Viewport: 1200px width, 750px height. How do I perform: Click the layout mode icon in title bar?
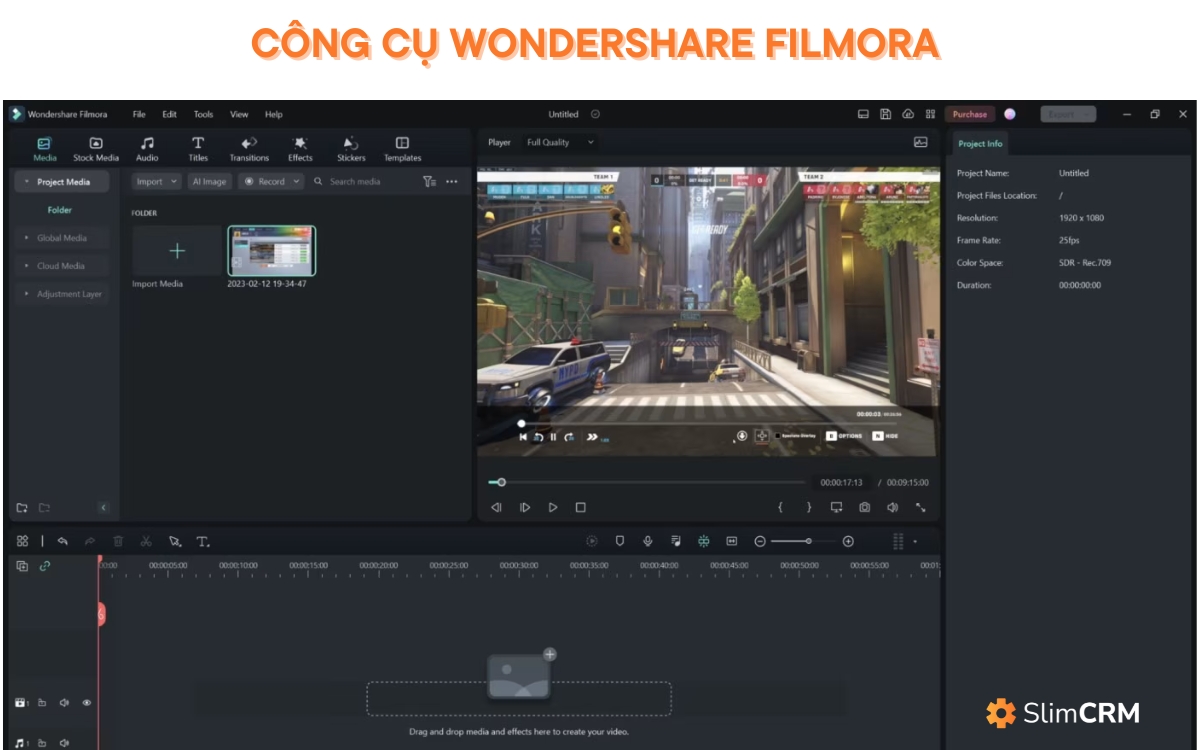tap(863, 114)
